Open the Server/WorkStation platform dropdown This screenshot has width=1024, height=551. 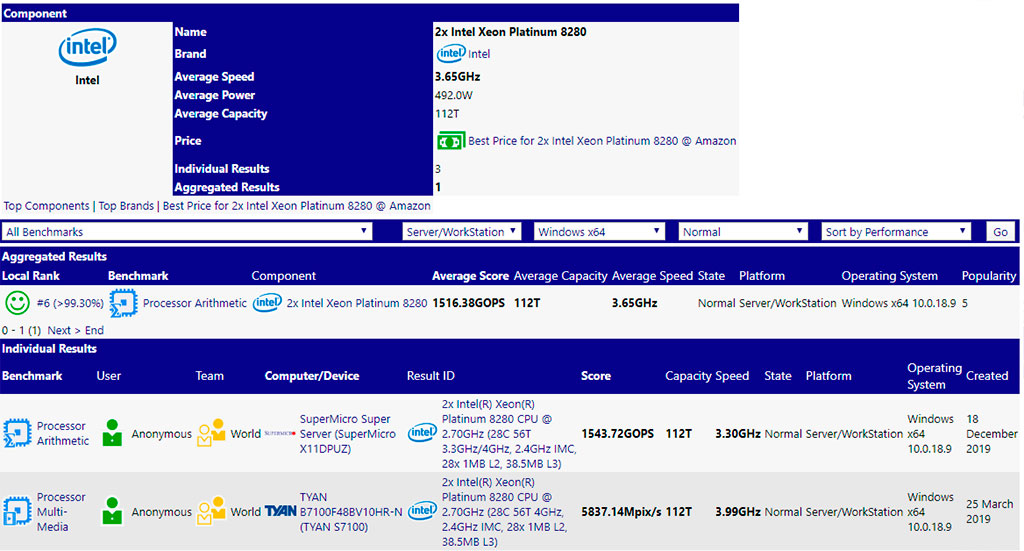click(x=461, y=232)
